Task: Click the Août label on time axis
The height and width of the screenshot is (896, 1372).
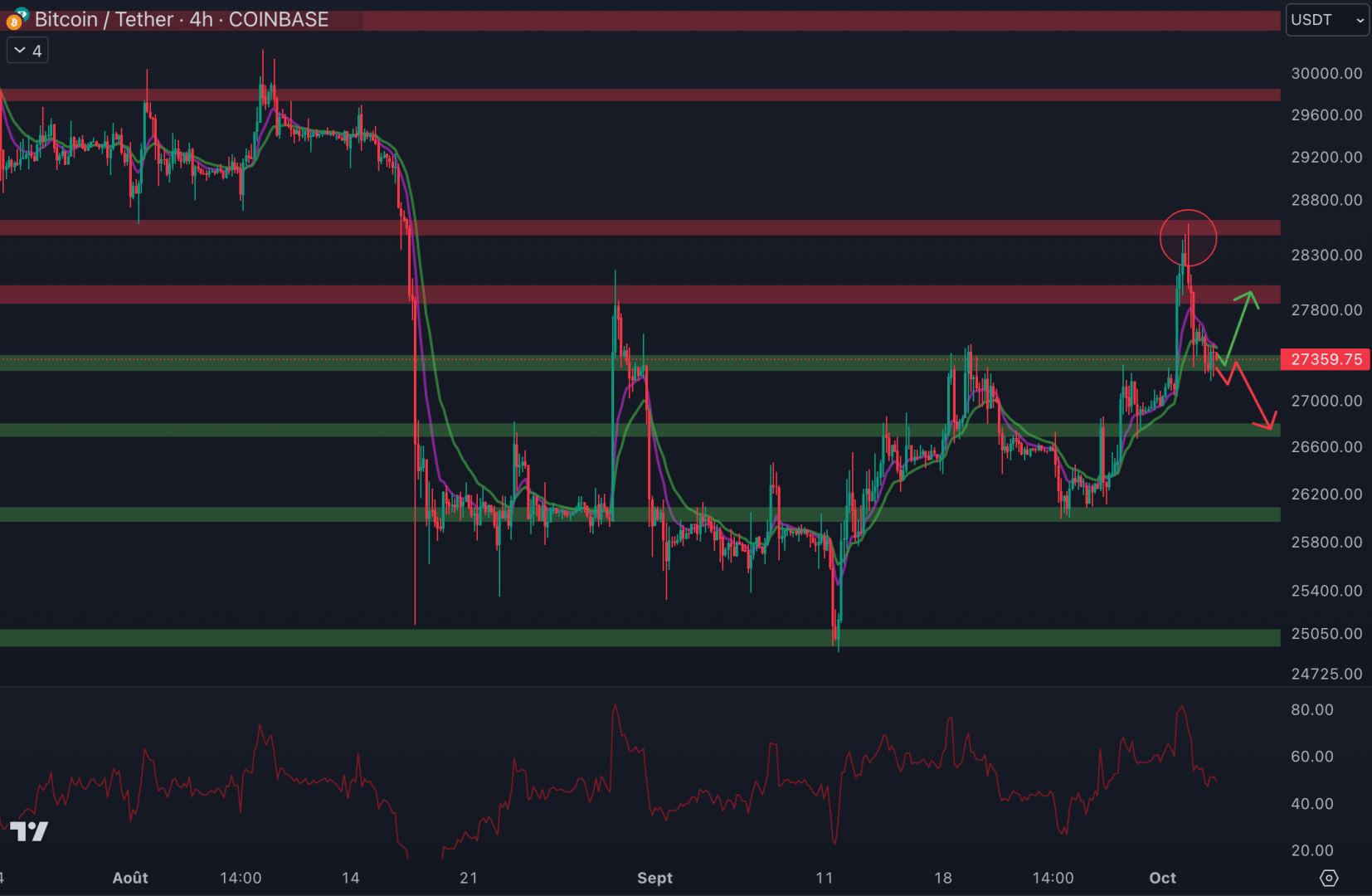Action: point(130,878)
